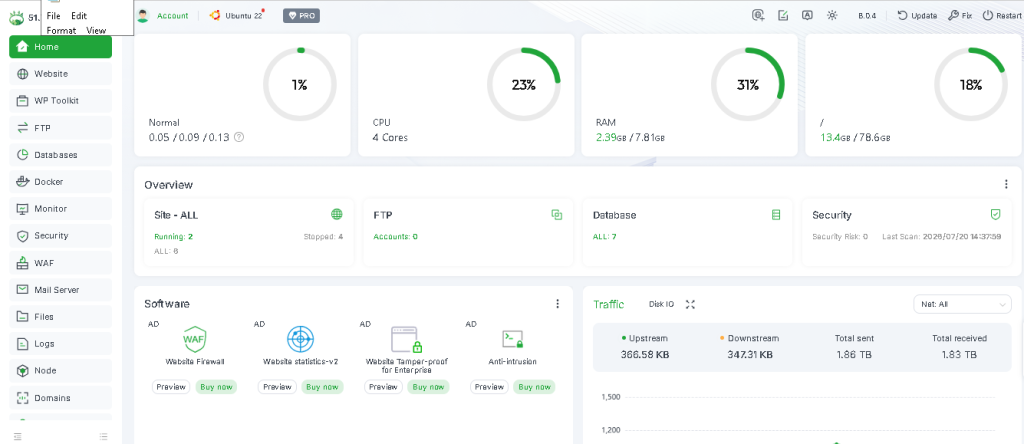Click the Account link

pos(172,16)
